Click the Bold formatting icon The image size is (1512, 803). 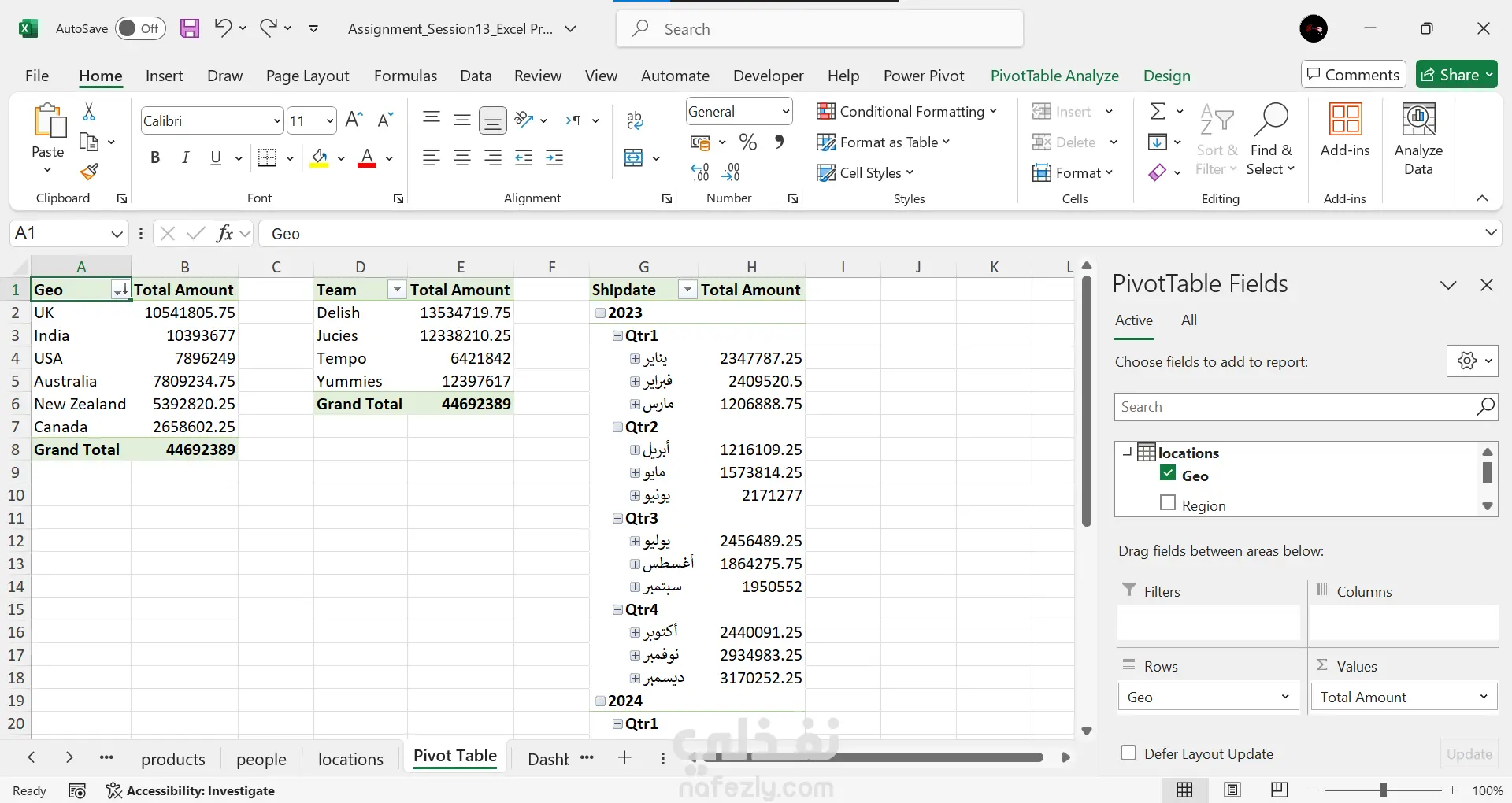point(155,158)
